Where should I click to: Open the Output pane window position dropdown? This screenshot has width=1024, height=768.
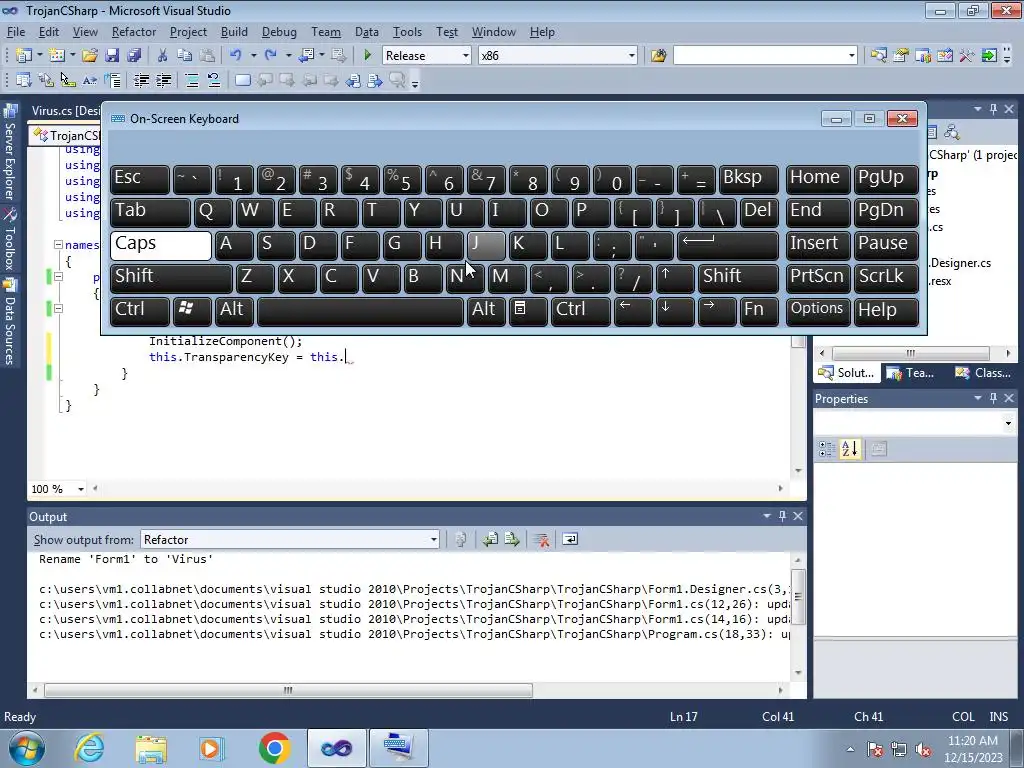point(767,516)
